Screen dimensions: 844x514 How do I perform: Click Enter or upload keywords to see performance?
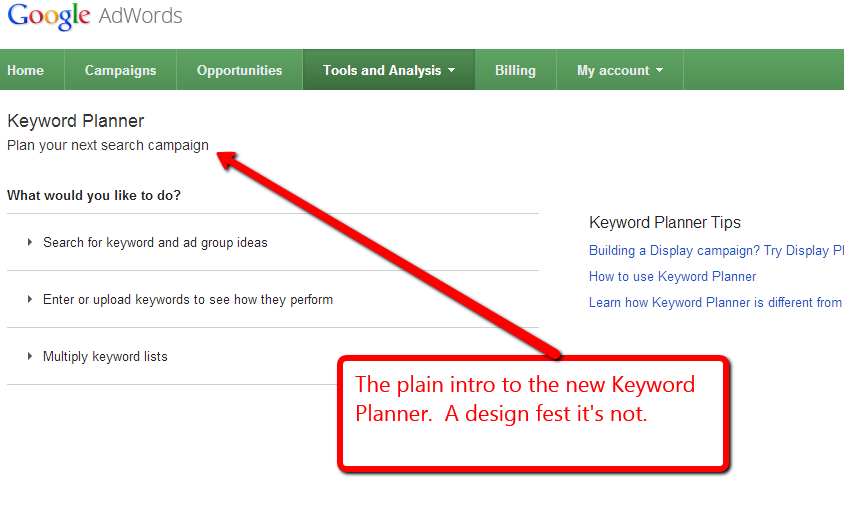tap(188, 300)
